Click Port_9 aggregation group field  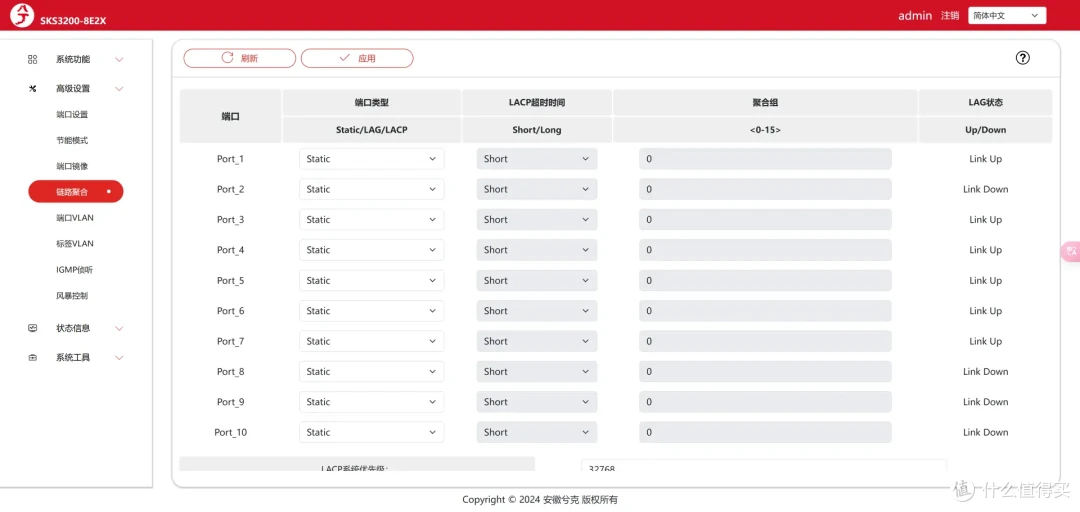765,402
